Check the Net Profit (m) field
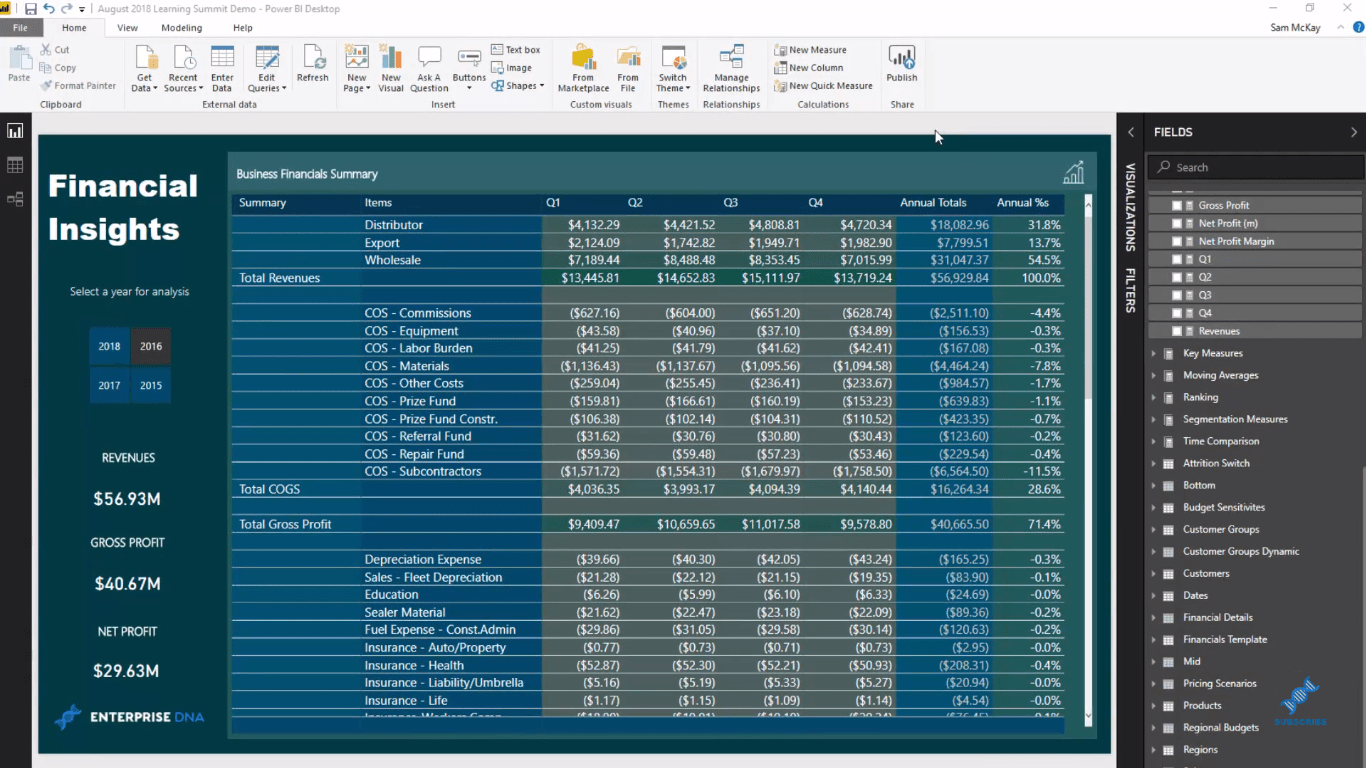The height and width of the screenshot is (768, 1366). click(x=1177, y=223)
